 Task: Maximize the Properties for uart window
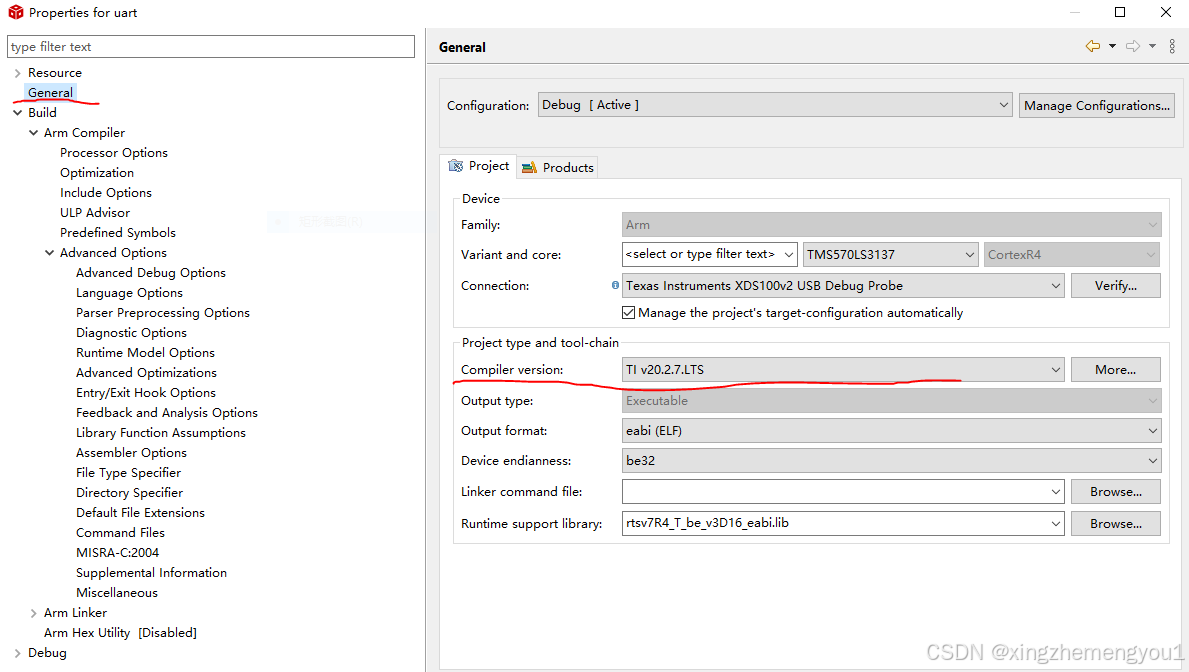[1120, 12]
